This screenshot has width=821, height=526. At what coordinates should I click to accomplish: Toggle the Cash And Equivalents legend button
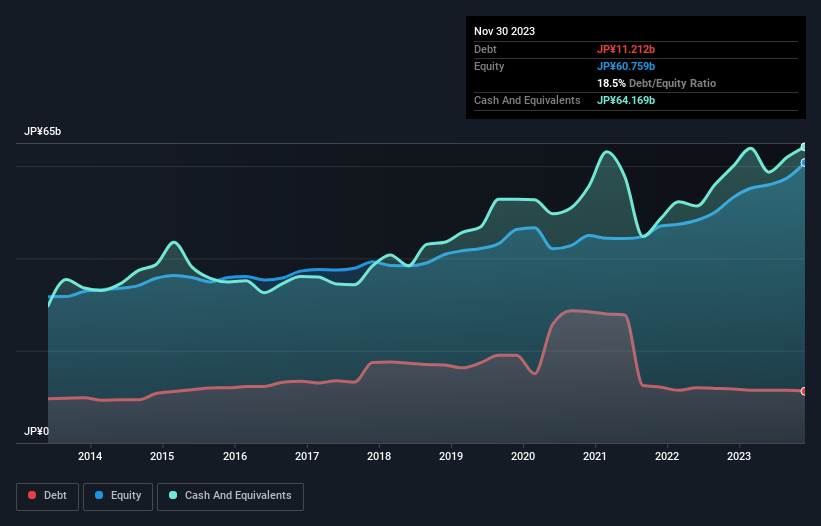point(230,496)
